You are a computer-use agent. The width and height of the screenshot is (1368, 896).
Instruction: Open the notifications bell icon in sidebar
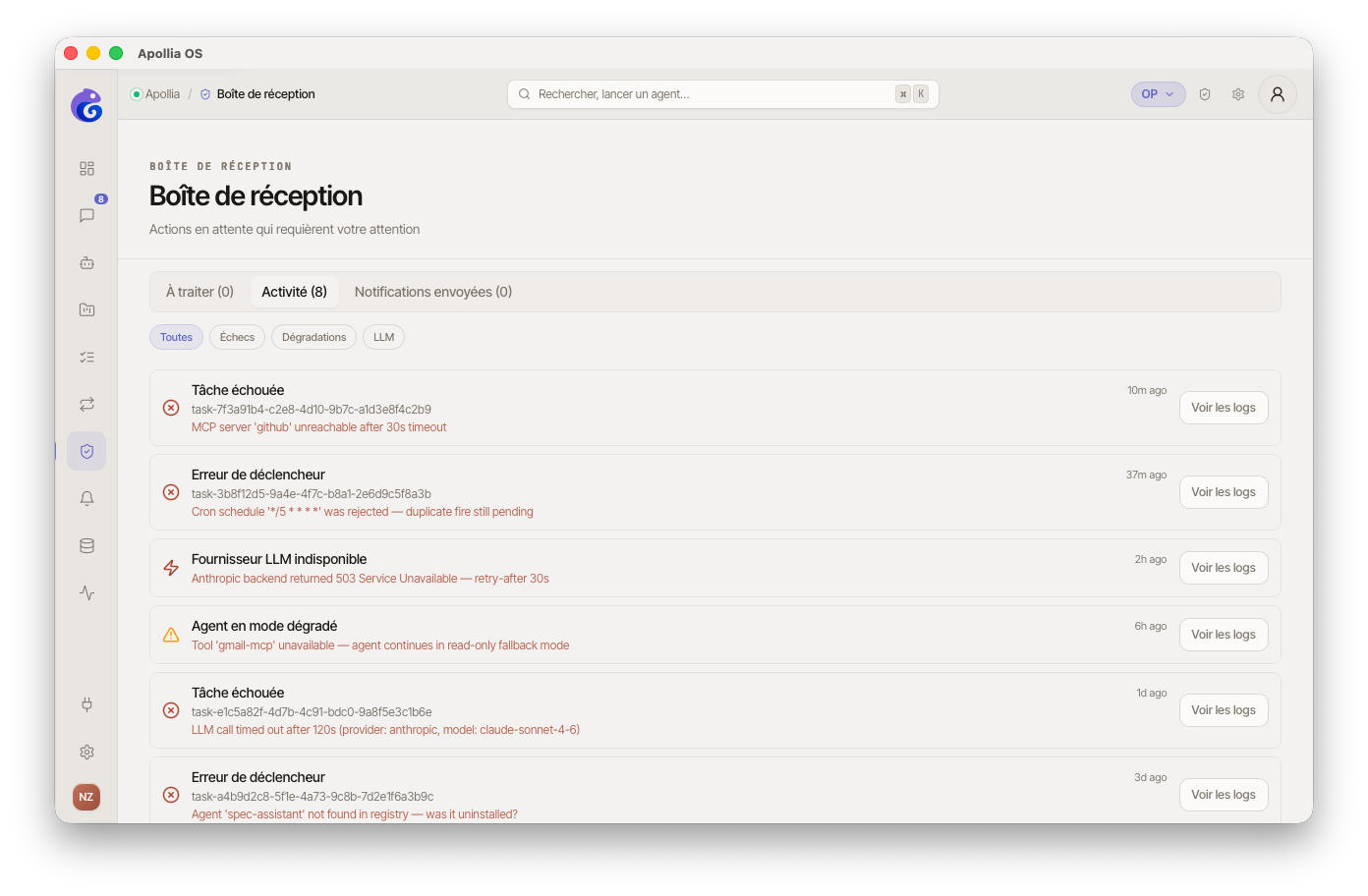pos(86,498)
